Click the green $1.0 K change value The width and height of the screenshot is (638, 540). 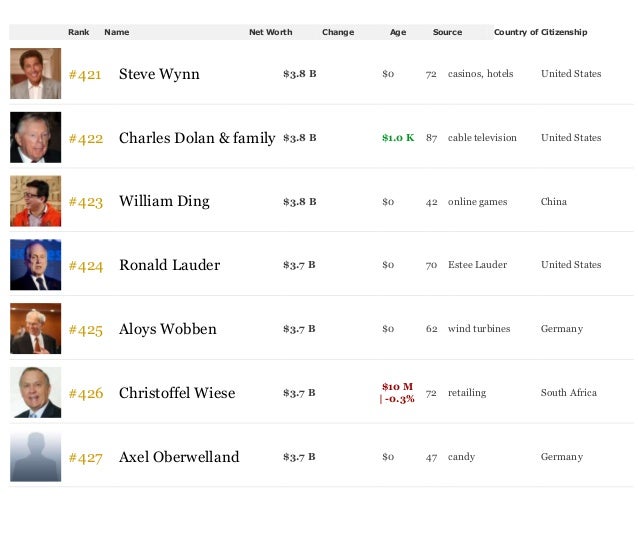tap(398, 138)
